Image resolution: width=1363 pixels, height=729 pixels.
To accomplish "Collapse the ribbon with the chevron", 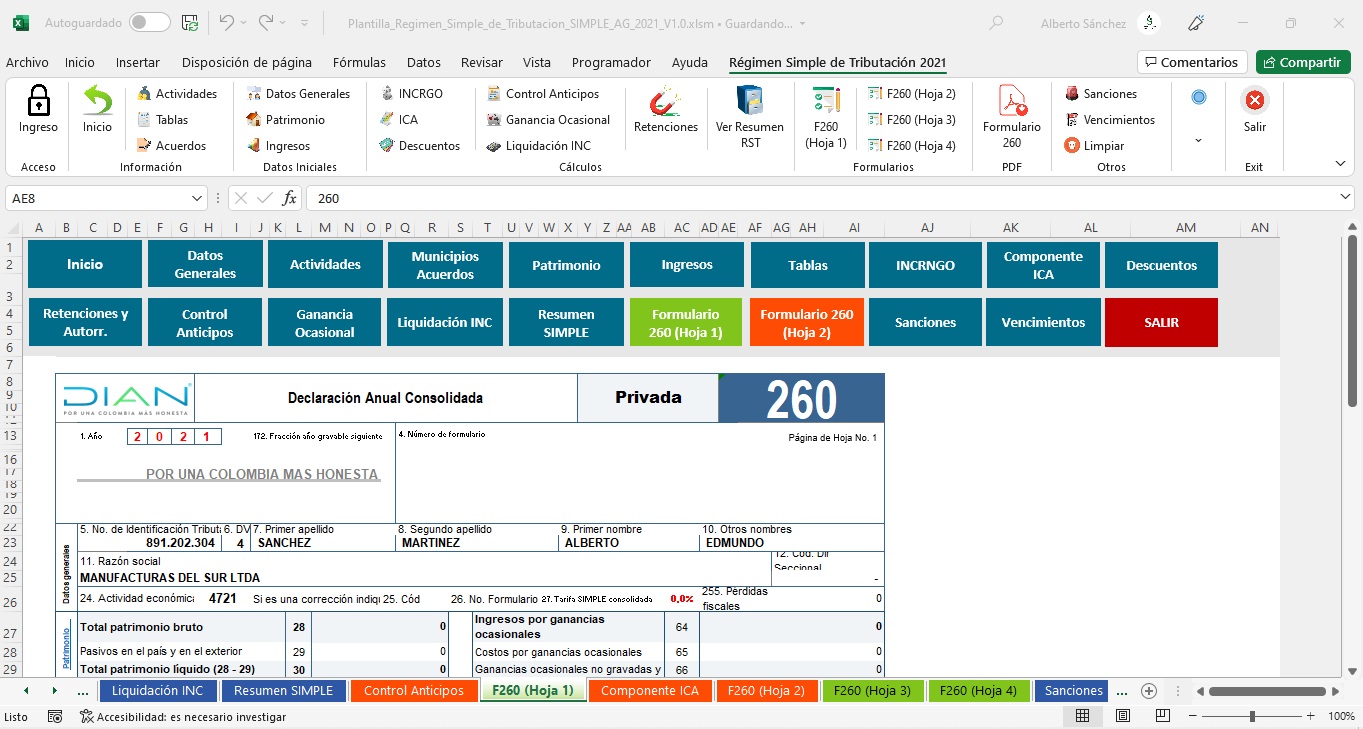I will coord(1340,164).
